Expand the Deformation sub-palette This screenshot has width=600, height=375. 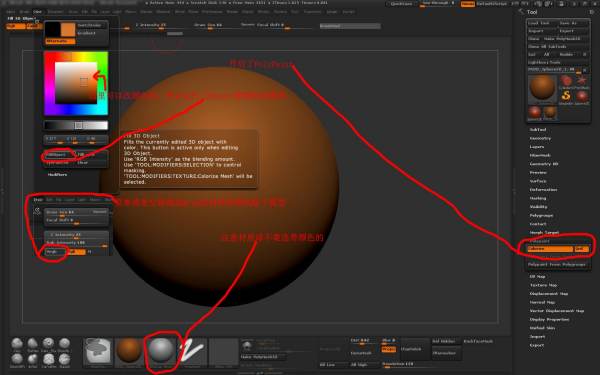click(x=543, y=190)
